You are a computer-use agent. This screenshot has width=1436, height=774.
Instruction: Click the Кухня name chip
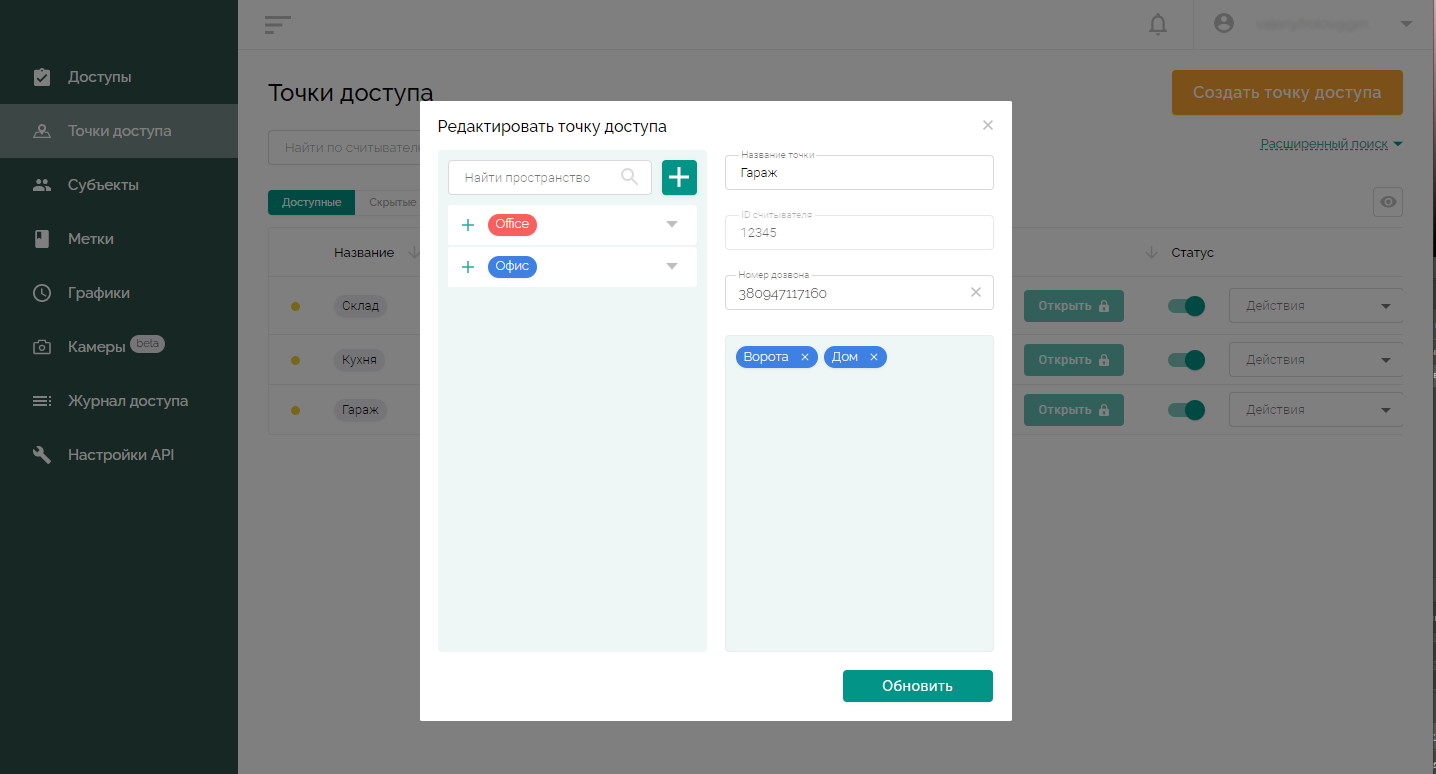(x=361, y=360)
